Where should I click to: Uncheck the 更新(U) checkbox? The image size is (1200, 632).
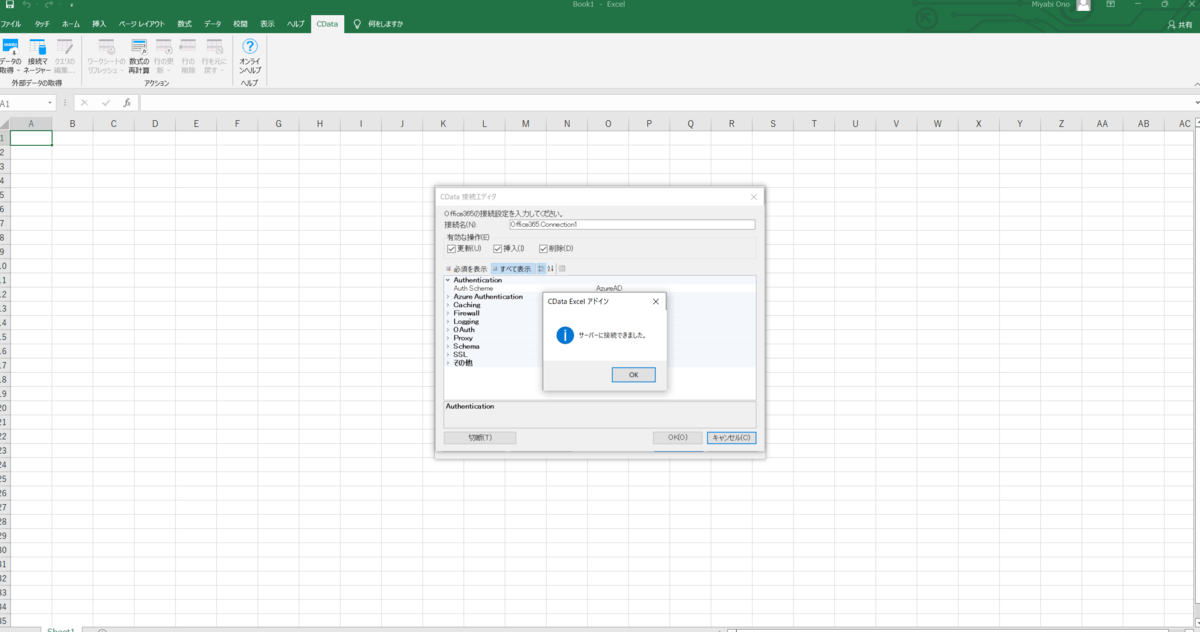point(452,248)
